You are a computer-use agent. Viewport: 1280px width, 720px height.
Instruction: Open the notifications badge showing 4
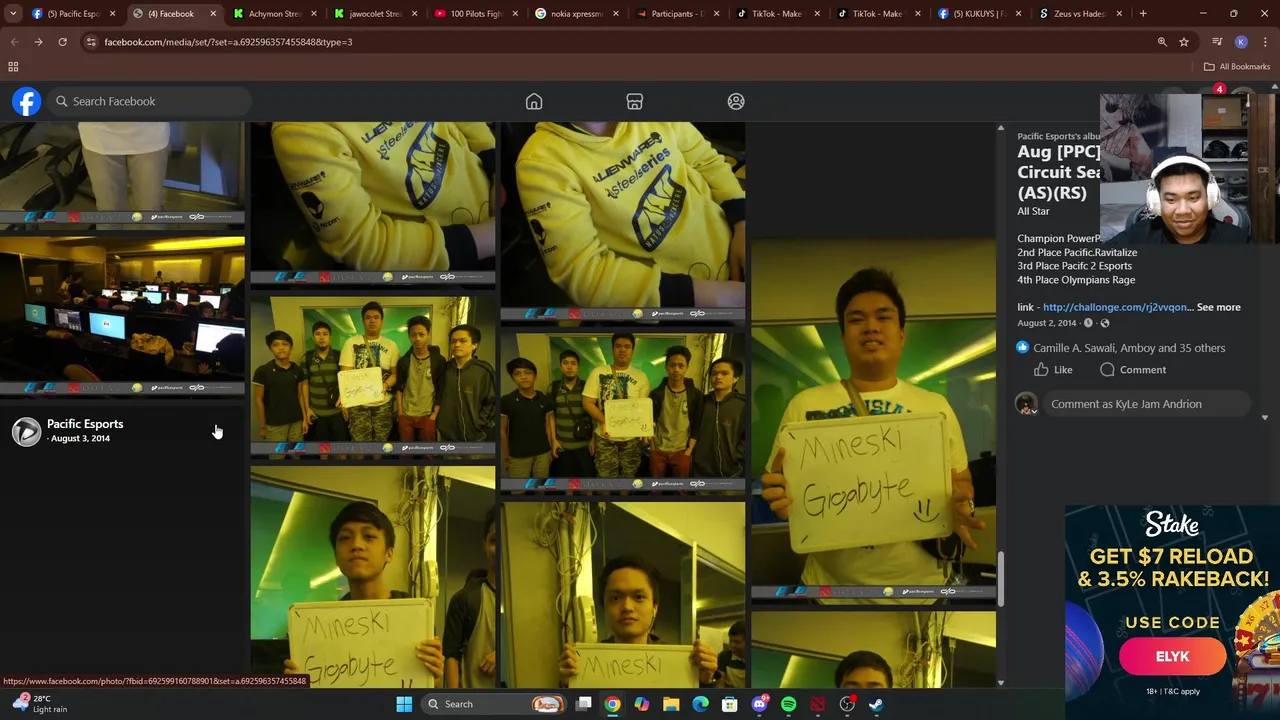(x=1219, y=90)
